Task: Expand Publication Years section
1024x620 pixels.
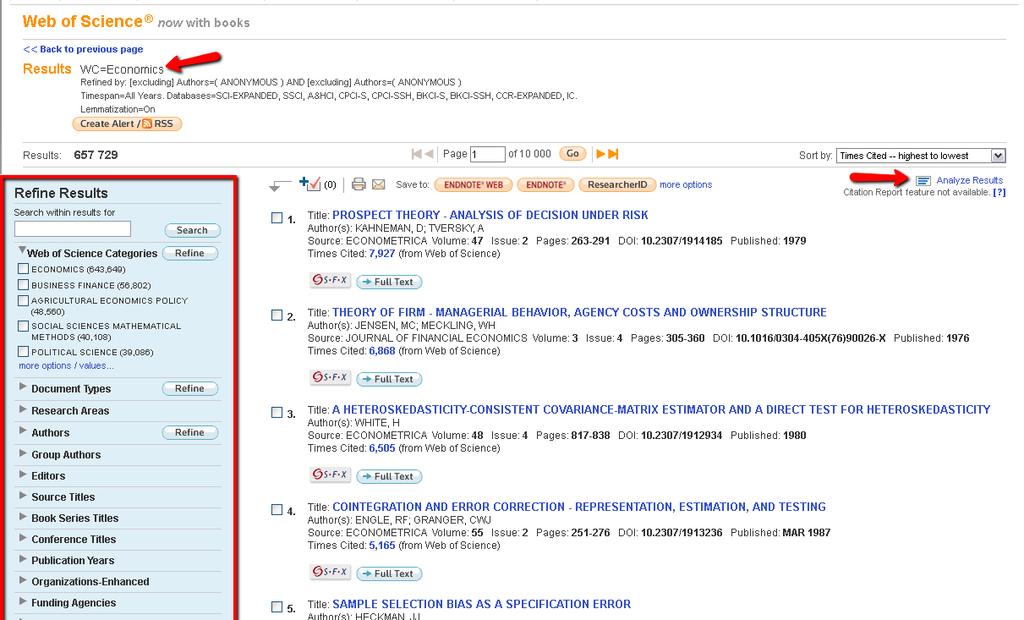Action: coord(23,559)
